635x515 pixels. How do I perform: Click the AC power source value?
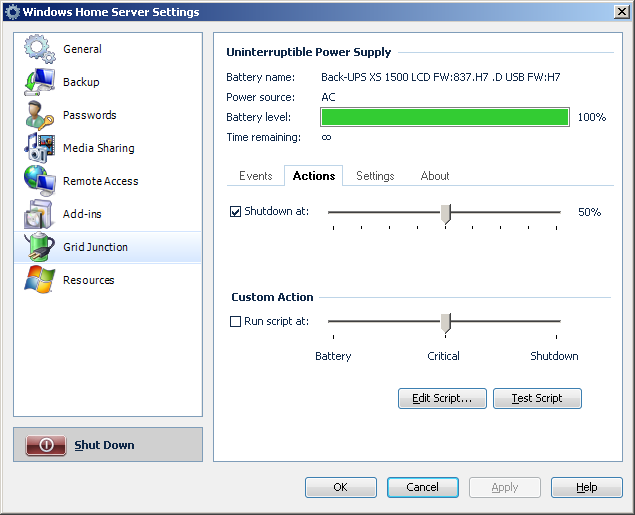tap(328, 97)
